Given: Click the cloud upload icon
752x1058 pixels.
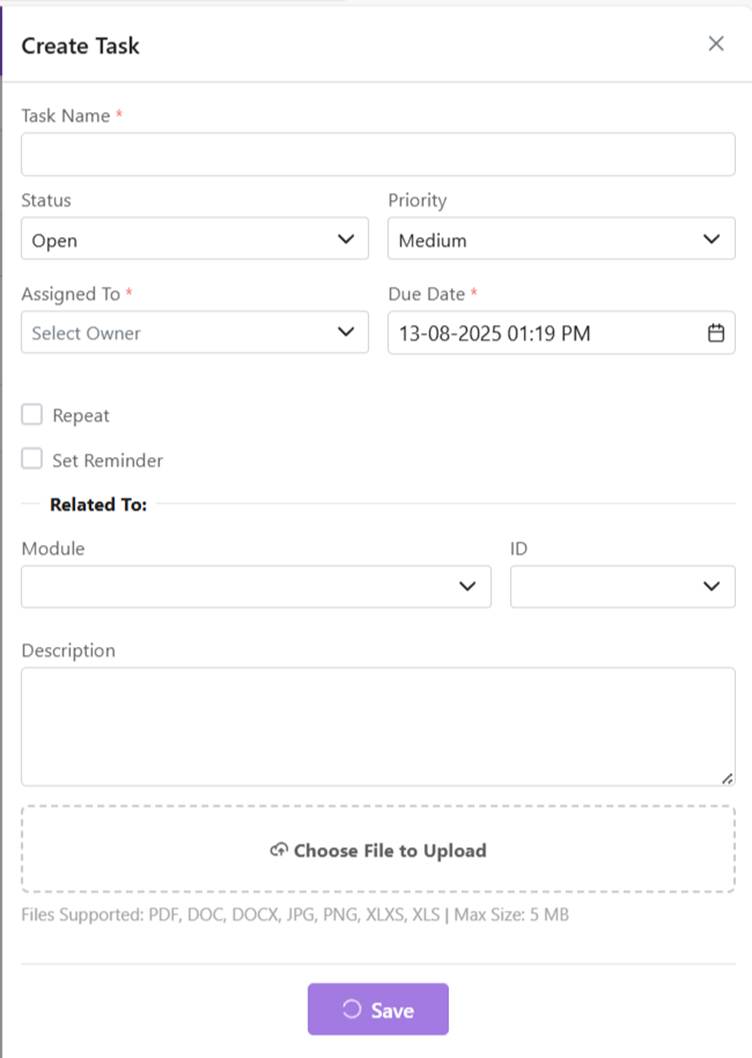Looking at the screenshot, I should click(x=279, y=851).
